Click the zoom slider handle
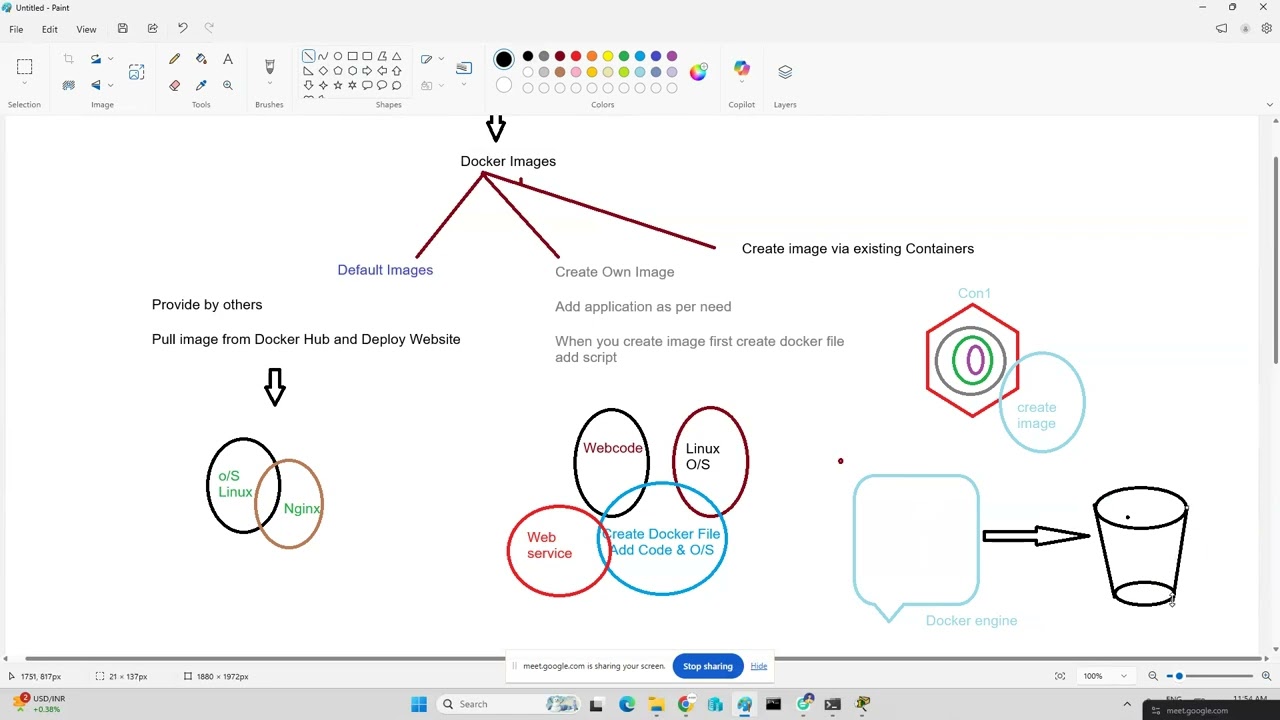1280x720 pixels. [1179, 676]
